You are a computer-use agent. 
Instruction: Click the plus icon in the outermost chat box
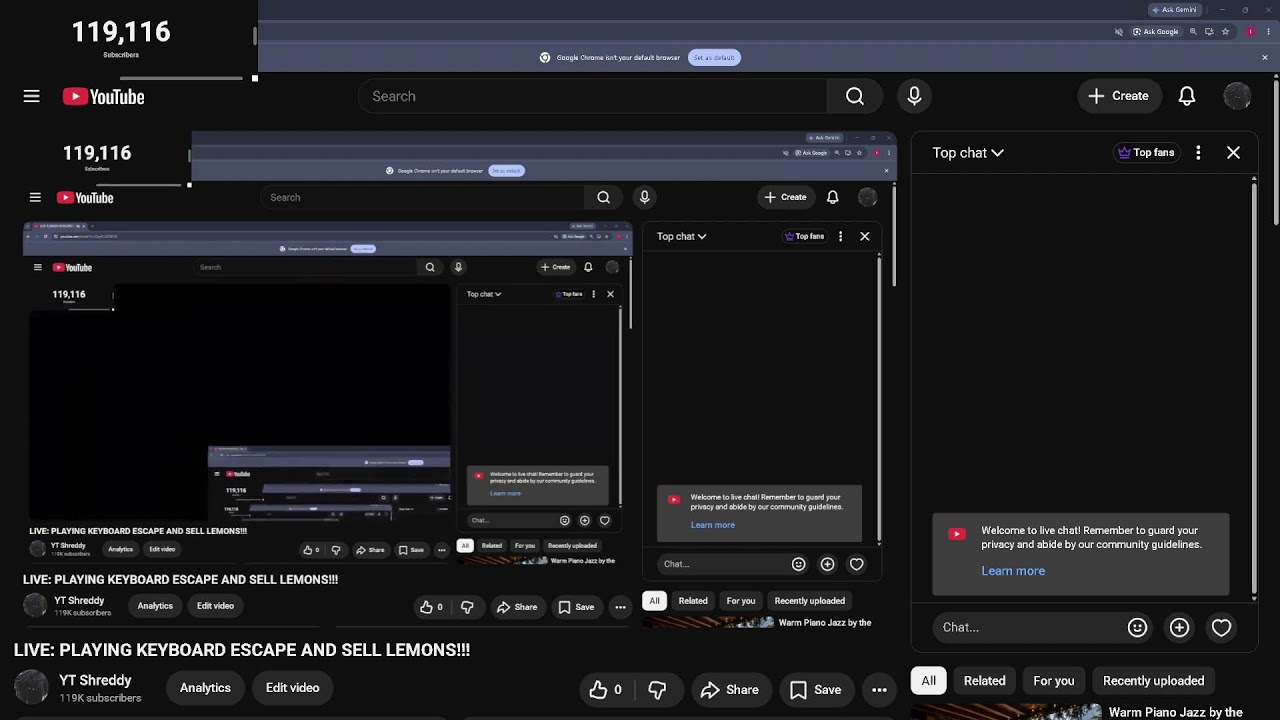coord(1179,627)
